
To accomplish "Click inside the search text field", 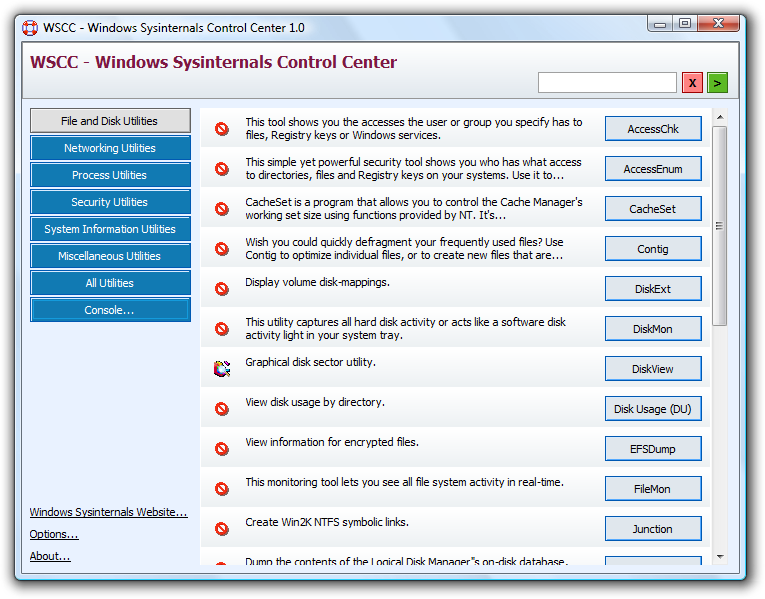I will coord(607,83).
